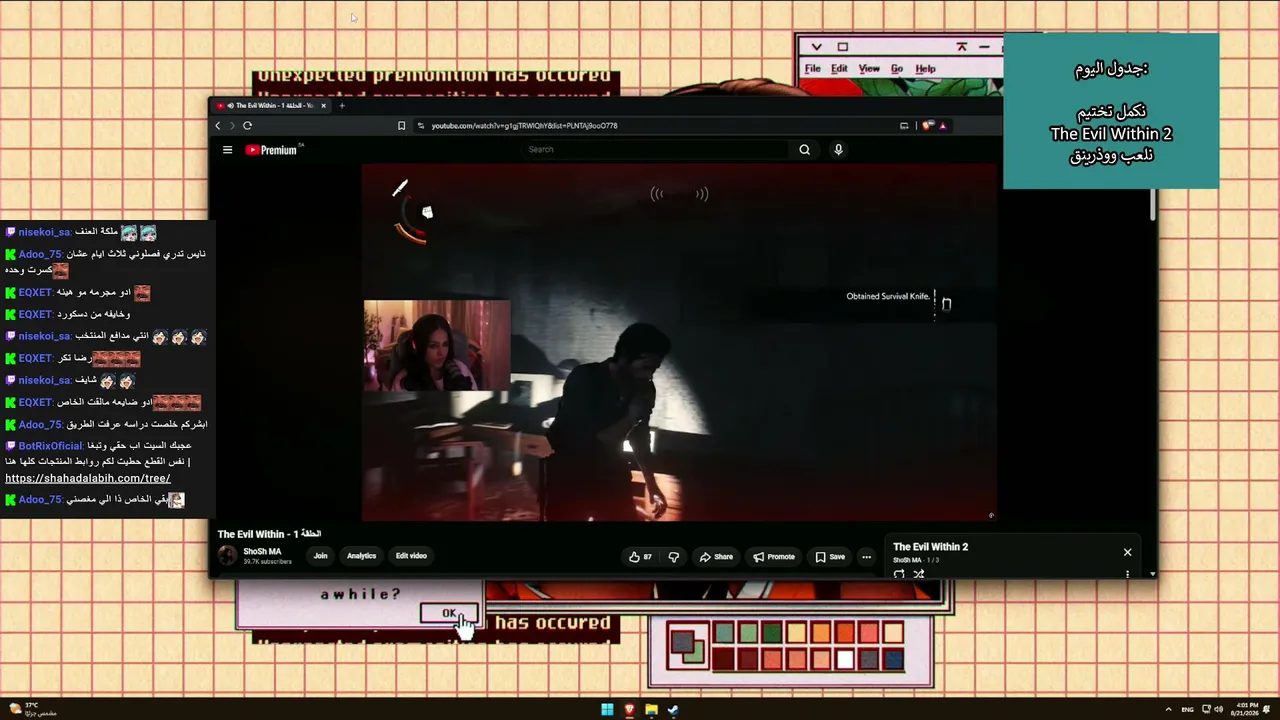Close the Evil Within 2 playlist panel
Image resolution: width=1280 pixels, height=720 pixels.
[x=1127, y=552]
